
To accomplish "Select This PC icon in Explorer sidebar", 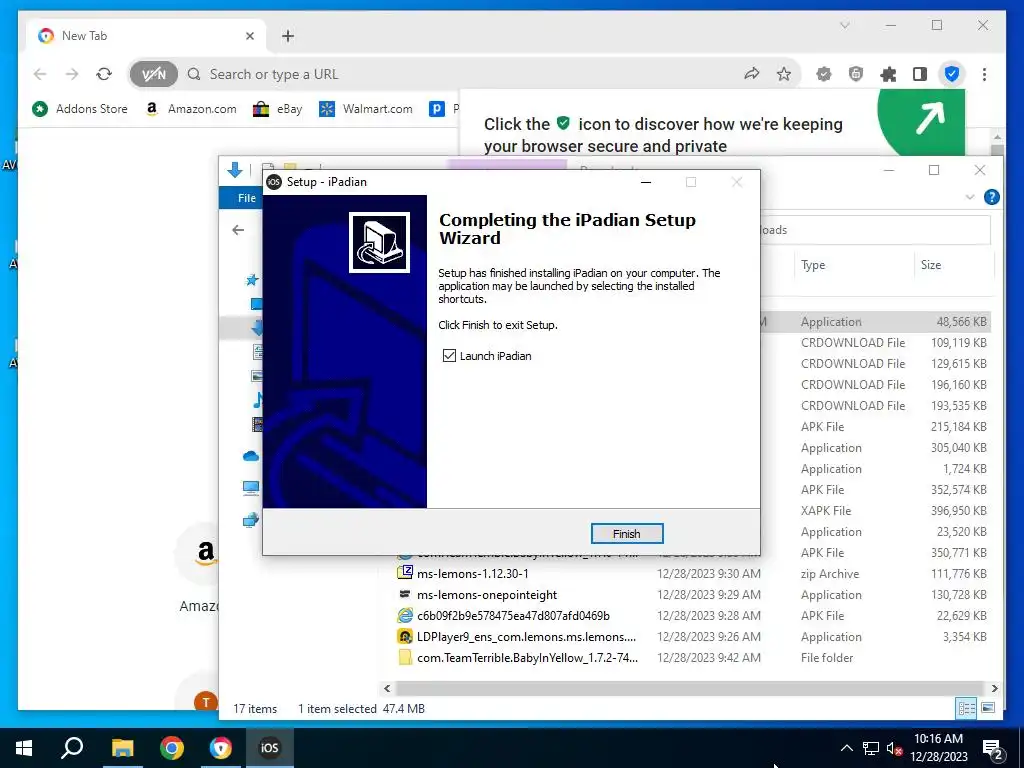I will (x=251, y=487).
